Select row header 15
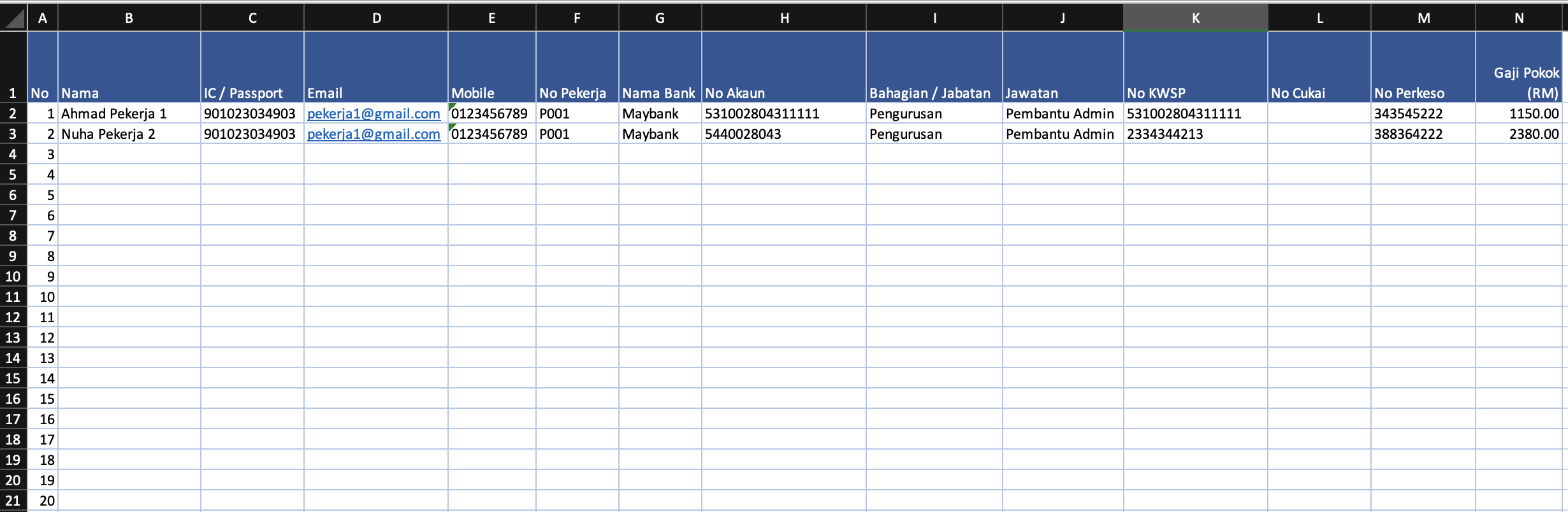 tap(13, 378)
